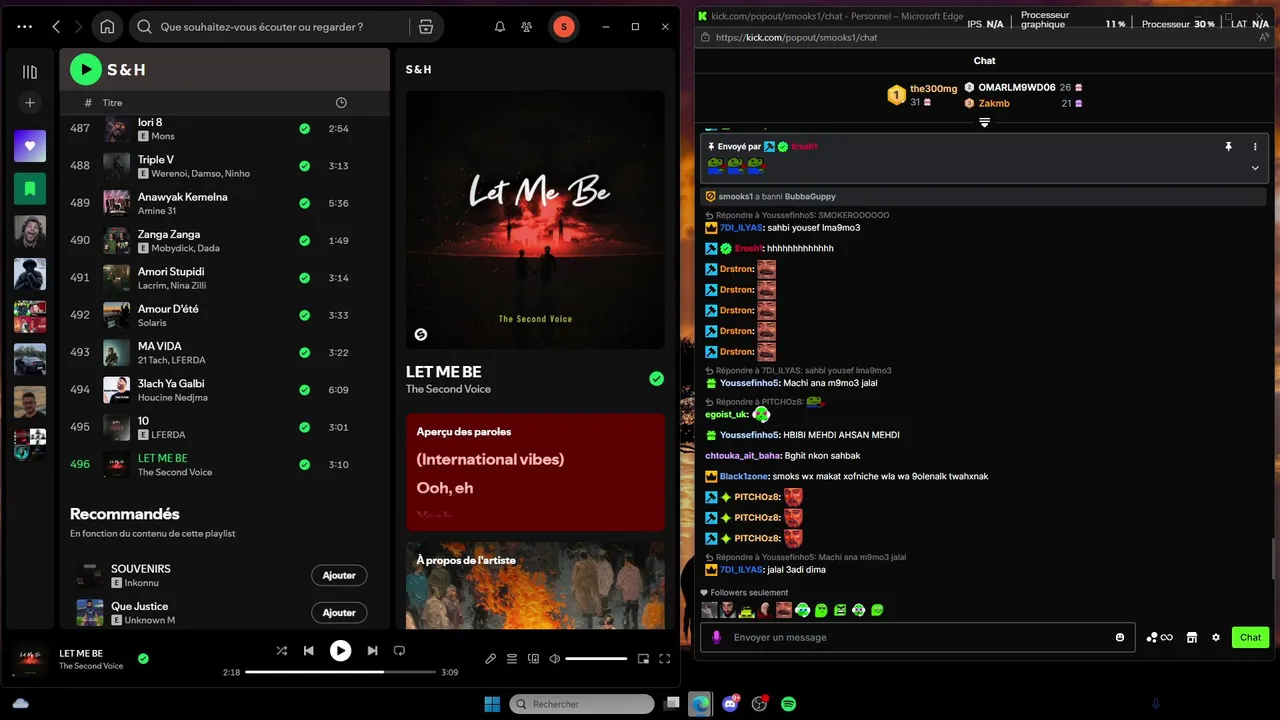This screenshot has width=1280, height=720.
Task: Open Discord from Windows taskbar
Action: tap(730, 704)
